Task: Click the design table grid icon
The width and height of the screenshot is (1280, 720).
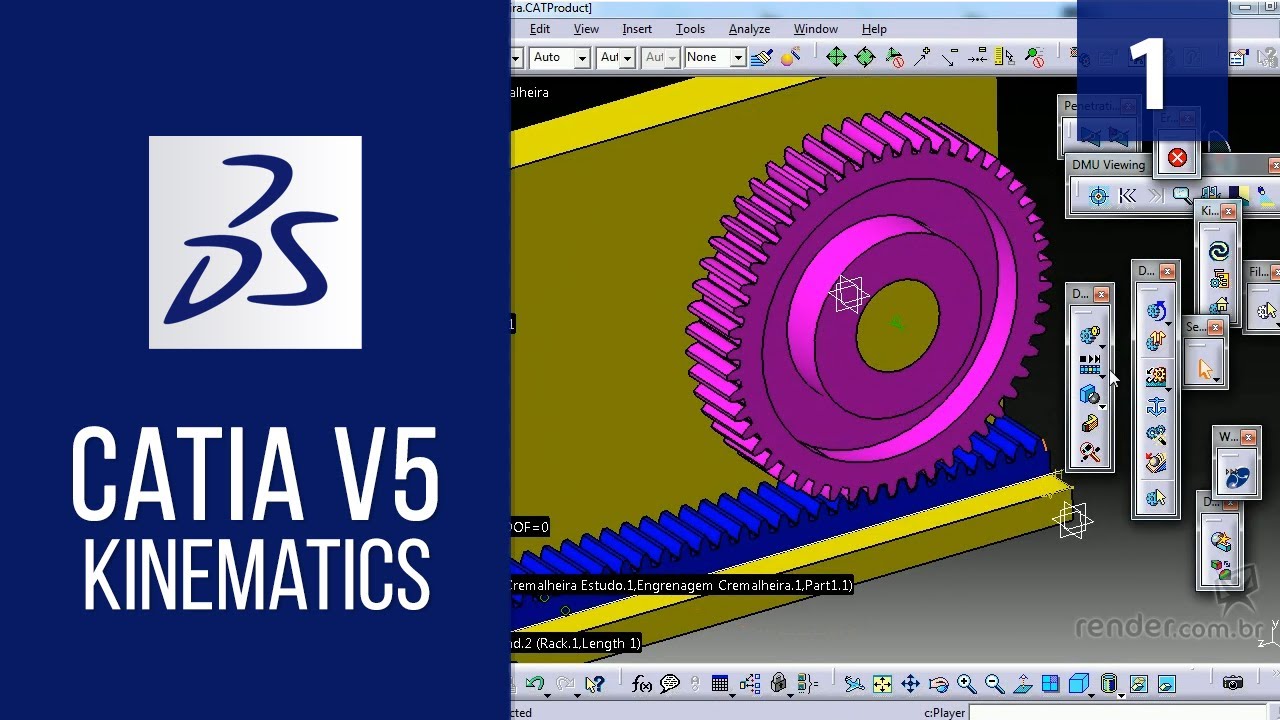Action: (720, 684)
